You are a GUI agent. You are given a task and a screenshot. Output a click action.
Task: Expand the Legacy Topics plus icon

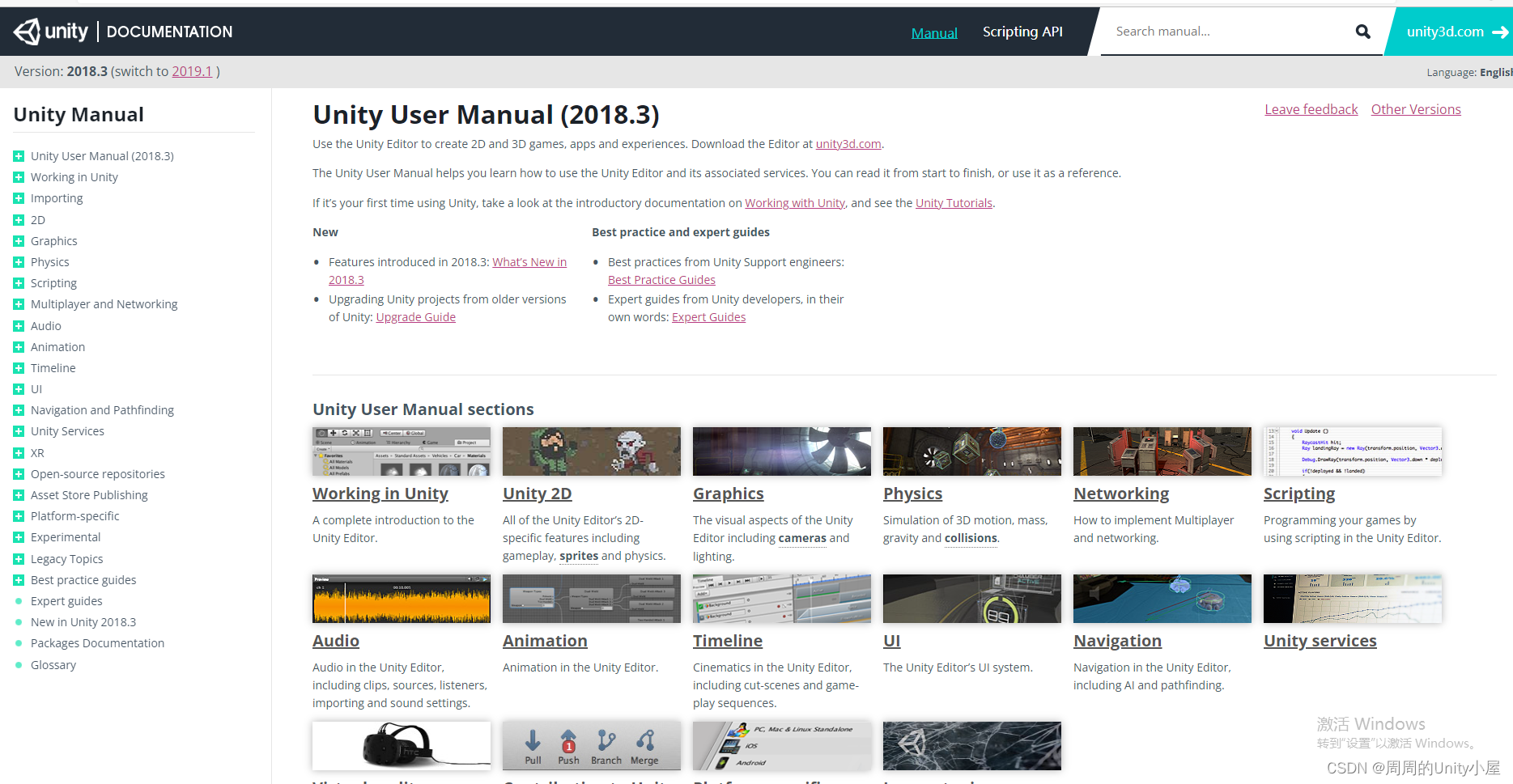click(19, 559)
